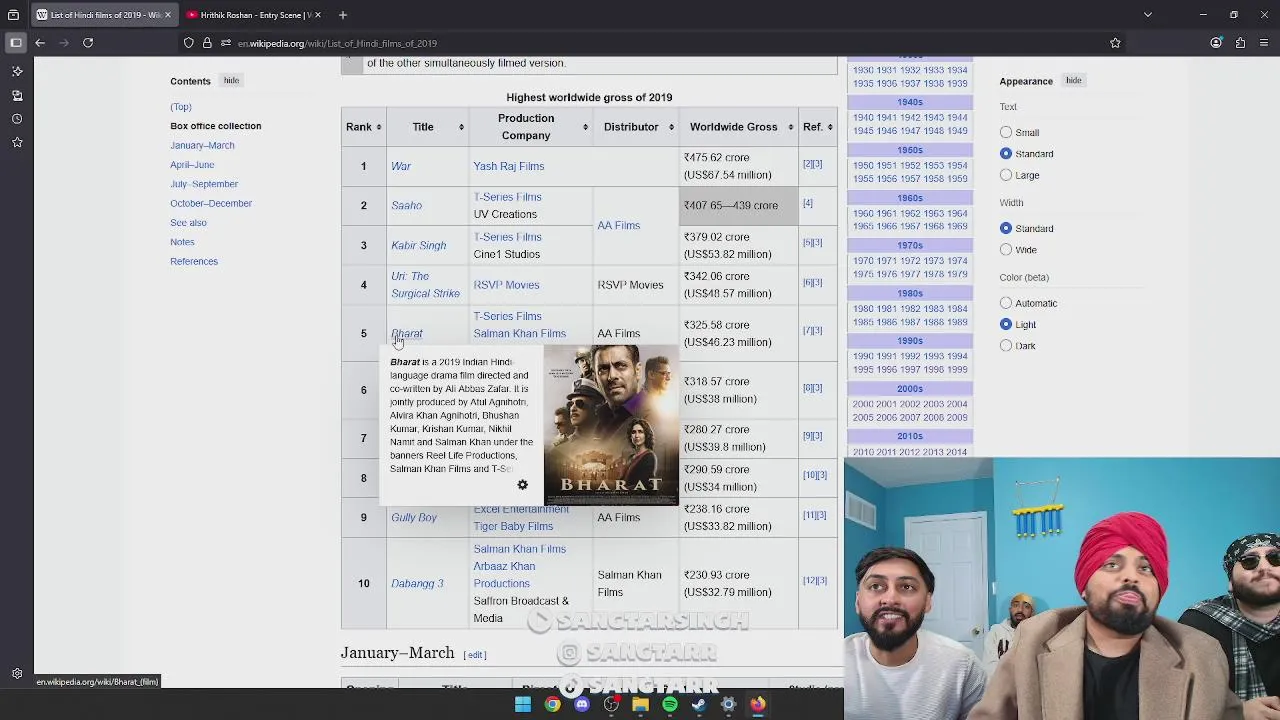1280x720 pixels.
Task: Open Steam from the taskbar
Action: (x=699, y=704)
